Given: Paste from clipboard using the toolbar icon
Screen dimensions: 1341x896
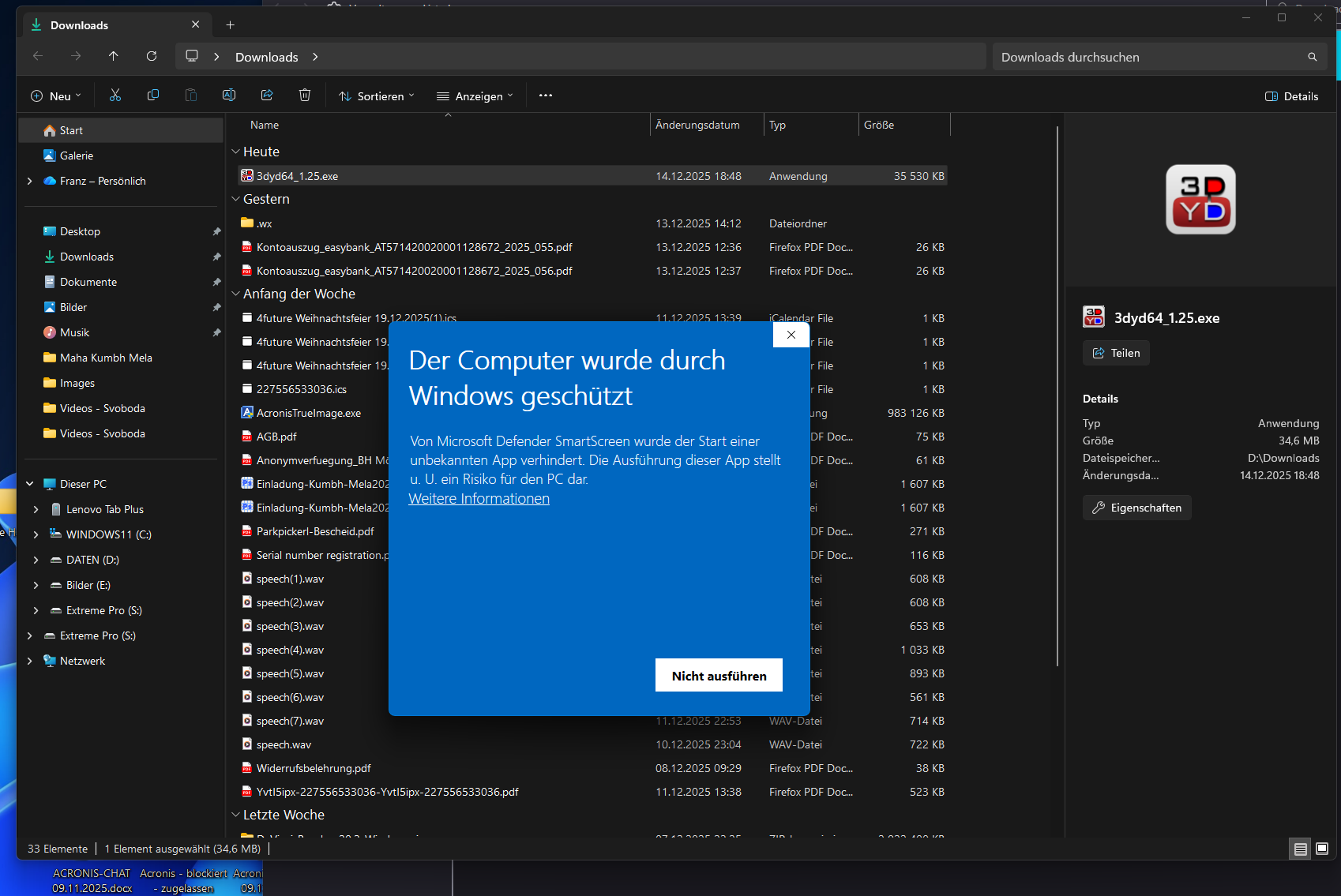Looking at the screenshot, I should pyautogui.click(x=190, y=95).
